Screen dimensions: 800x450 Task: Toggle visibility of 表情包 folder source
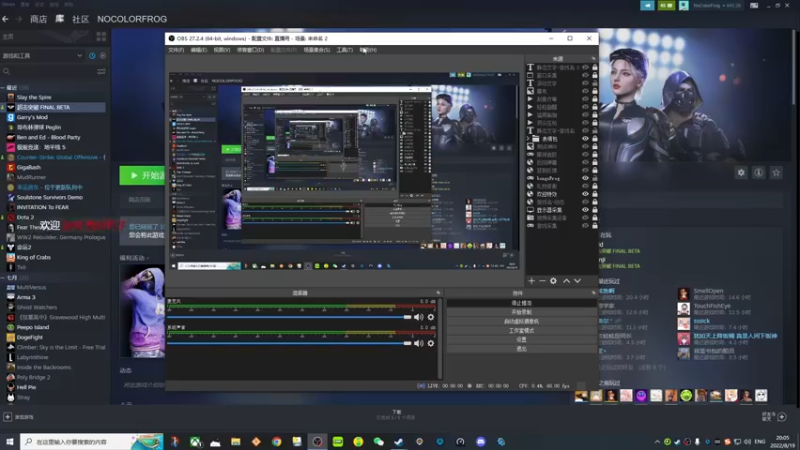click(585, 138)
